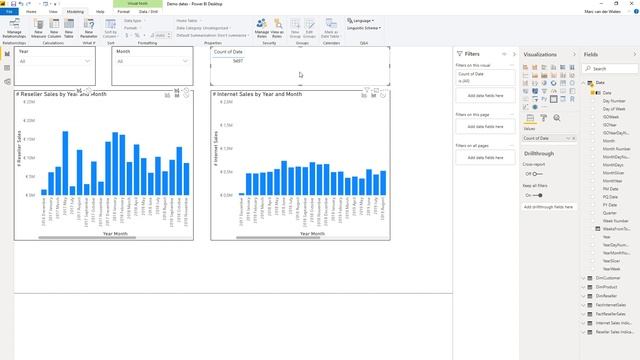Click Add drillthrough fields here
Image resolution: width=640 pixels, height=360 pixels.
click(548, 207)
